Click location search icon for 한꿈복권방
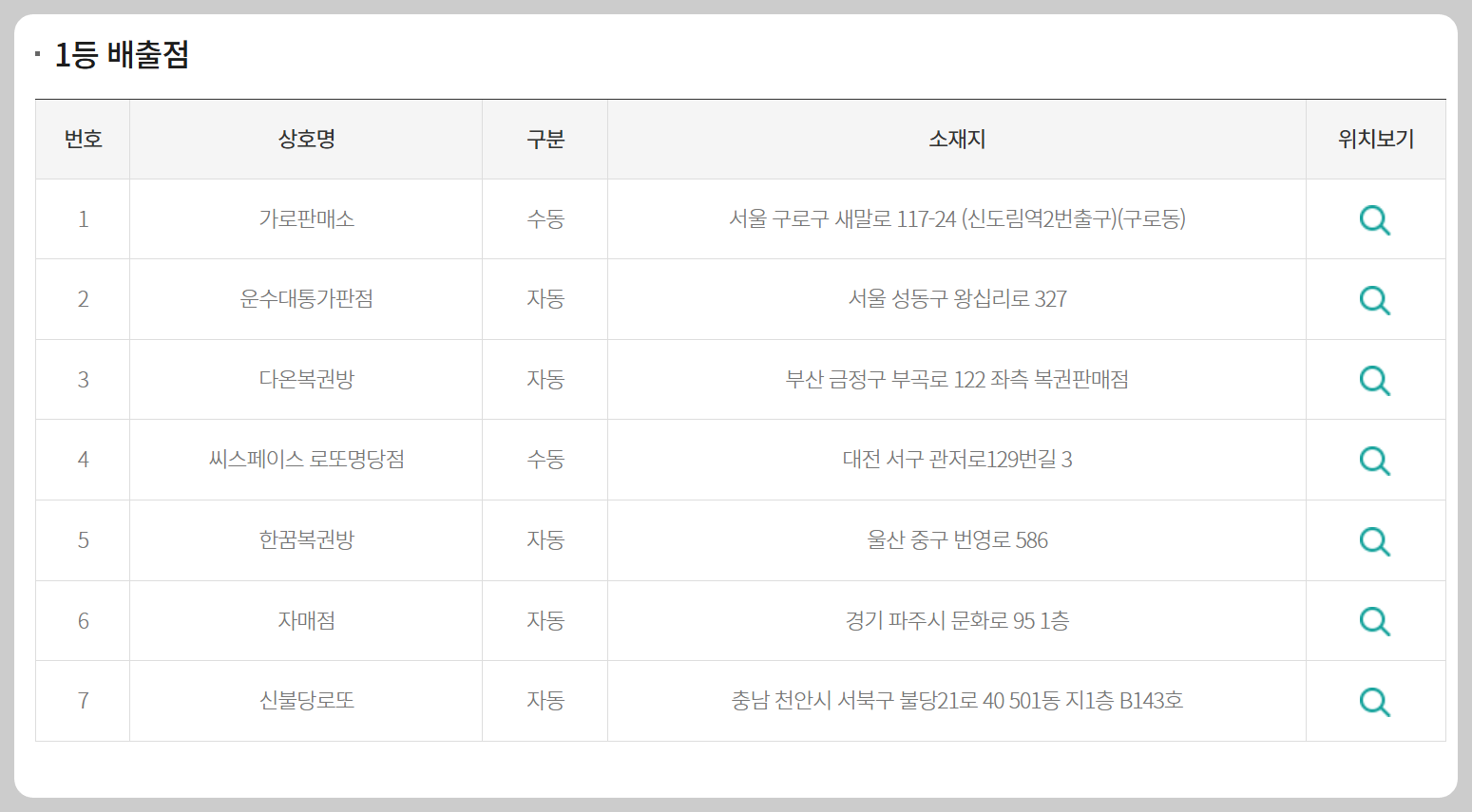This screenshot has width=1472, height=812. [1375, 541]
